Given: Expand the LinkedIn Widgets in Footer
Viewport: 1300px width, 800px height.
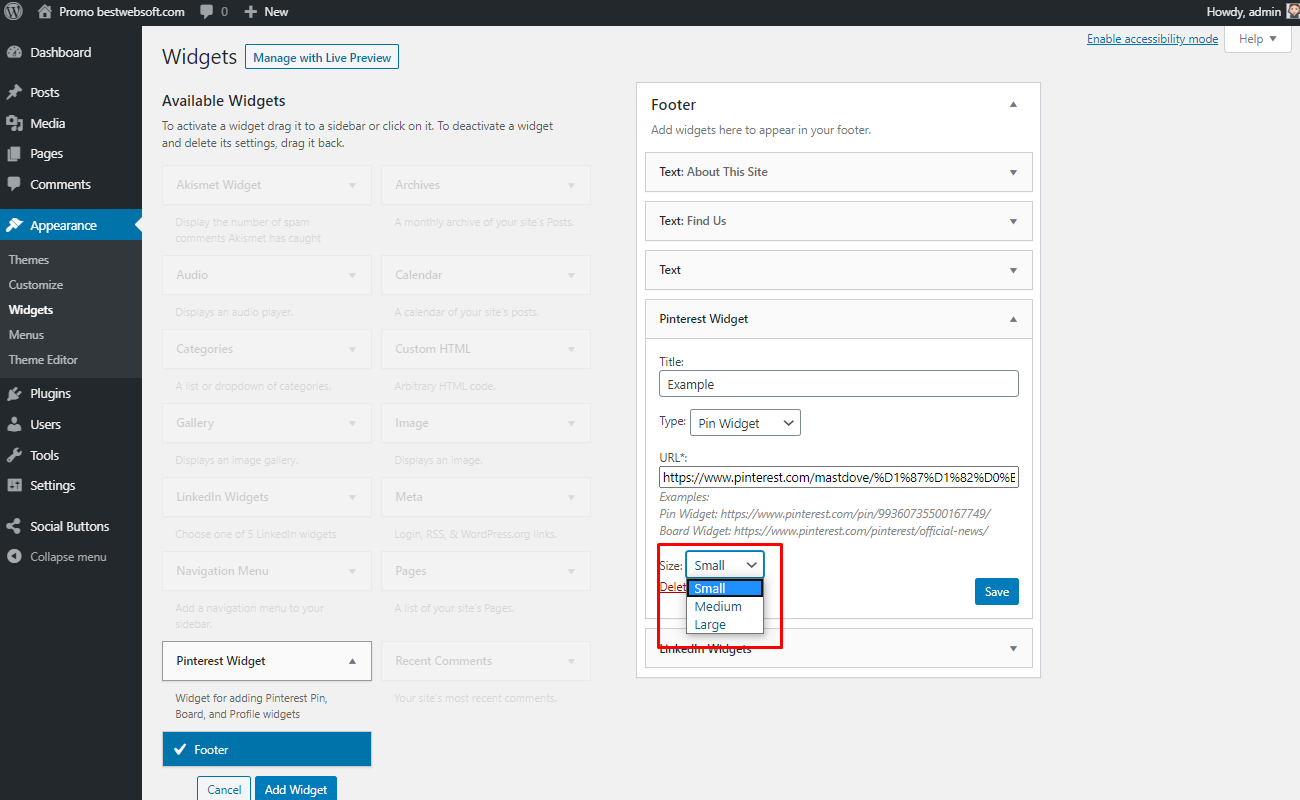Looking at the screenshot, I should click(x=1013, y=648).
